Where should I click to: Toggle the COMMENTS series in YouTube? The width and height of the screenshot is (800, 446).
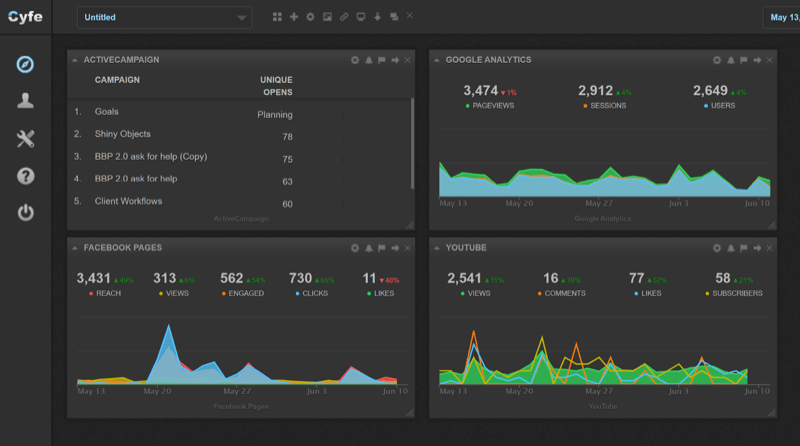pos(562,293)
